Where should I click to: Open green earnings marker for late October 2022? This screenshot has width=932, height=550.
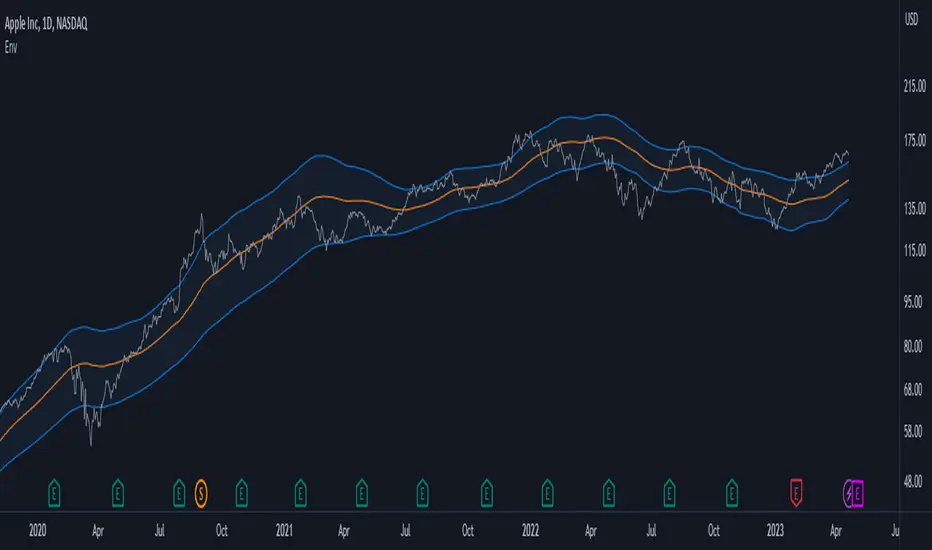(x=732, y=493)
